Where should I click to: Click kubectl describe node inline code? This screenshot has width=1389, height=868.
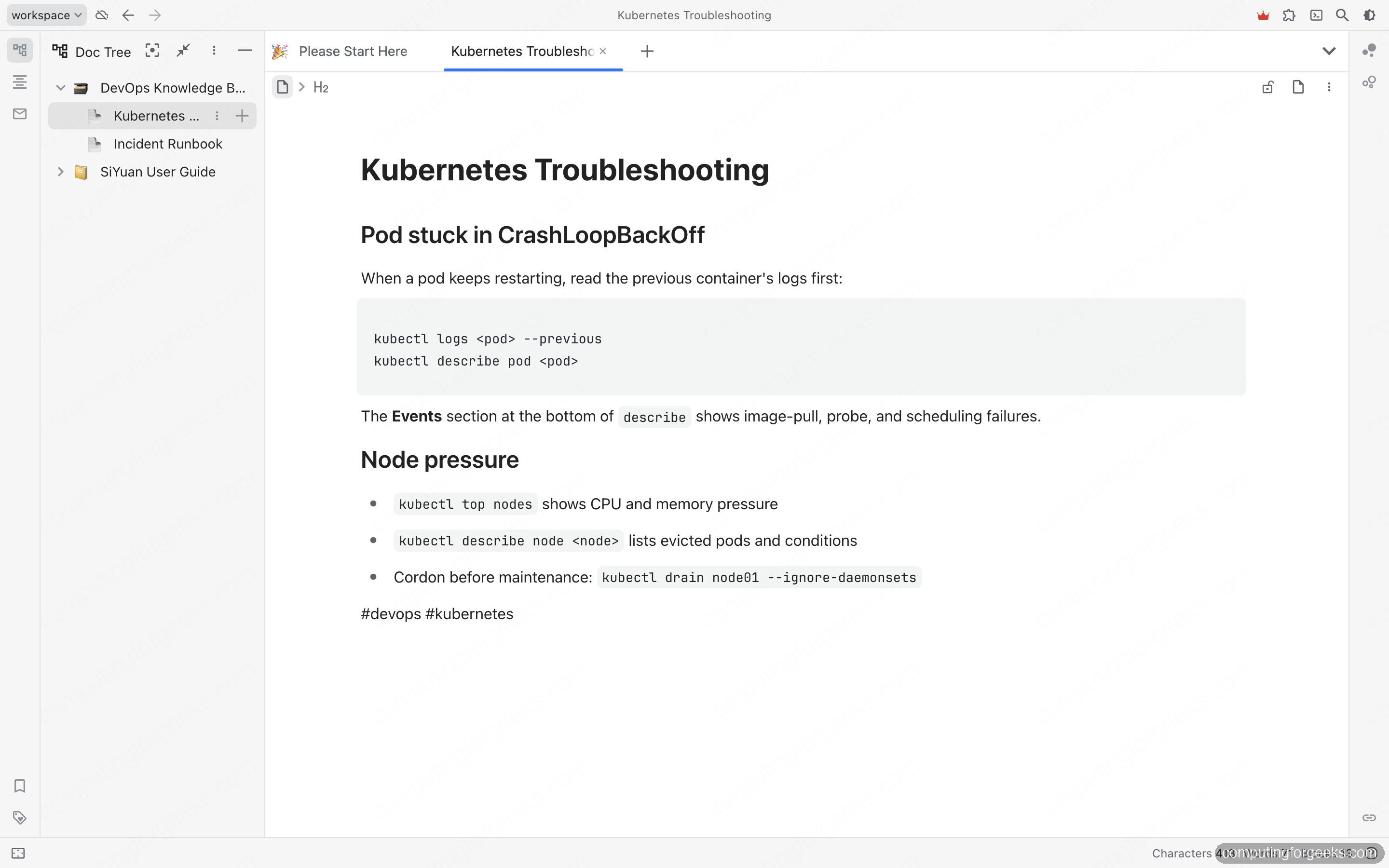[x=508, y=541]
